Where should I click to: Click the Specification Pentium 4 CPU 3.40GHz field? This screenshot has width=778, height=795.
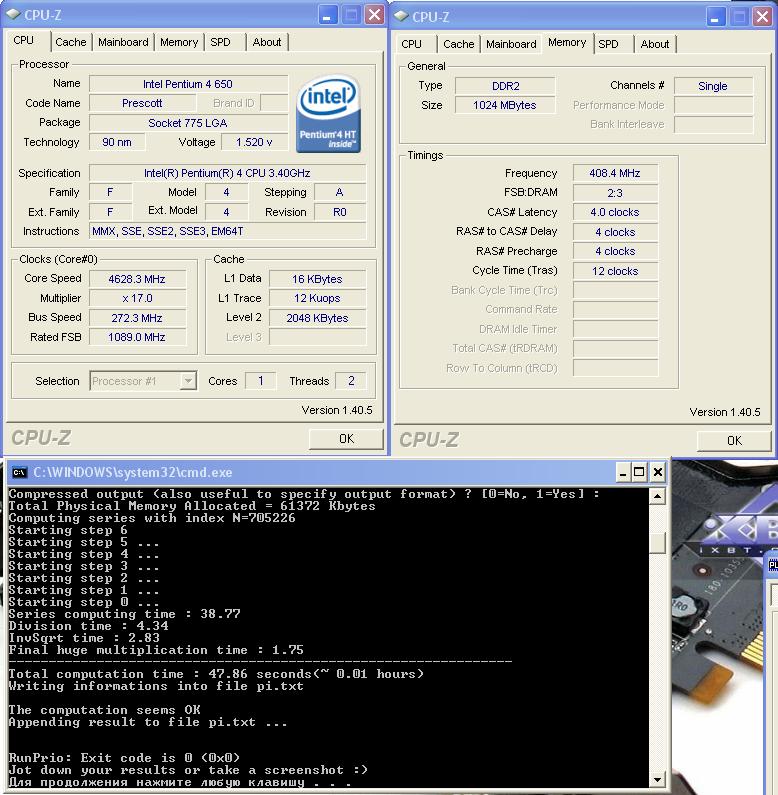[x=227, y=173]
